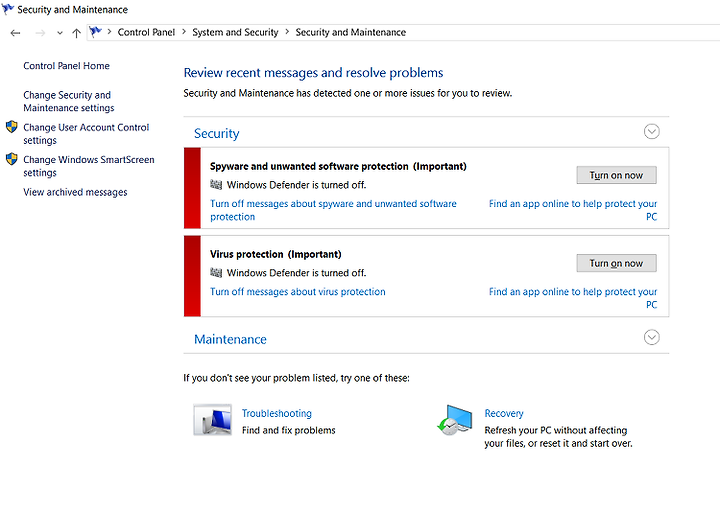Screen dimensions: 720x510
Task: Click shield icon beside User Account Control
Action: click(12, 127)
